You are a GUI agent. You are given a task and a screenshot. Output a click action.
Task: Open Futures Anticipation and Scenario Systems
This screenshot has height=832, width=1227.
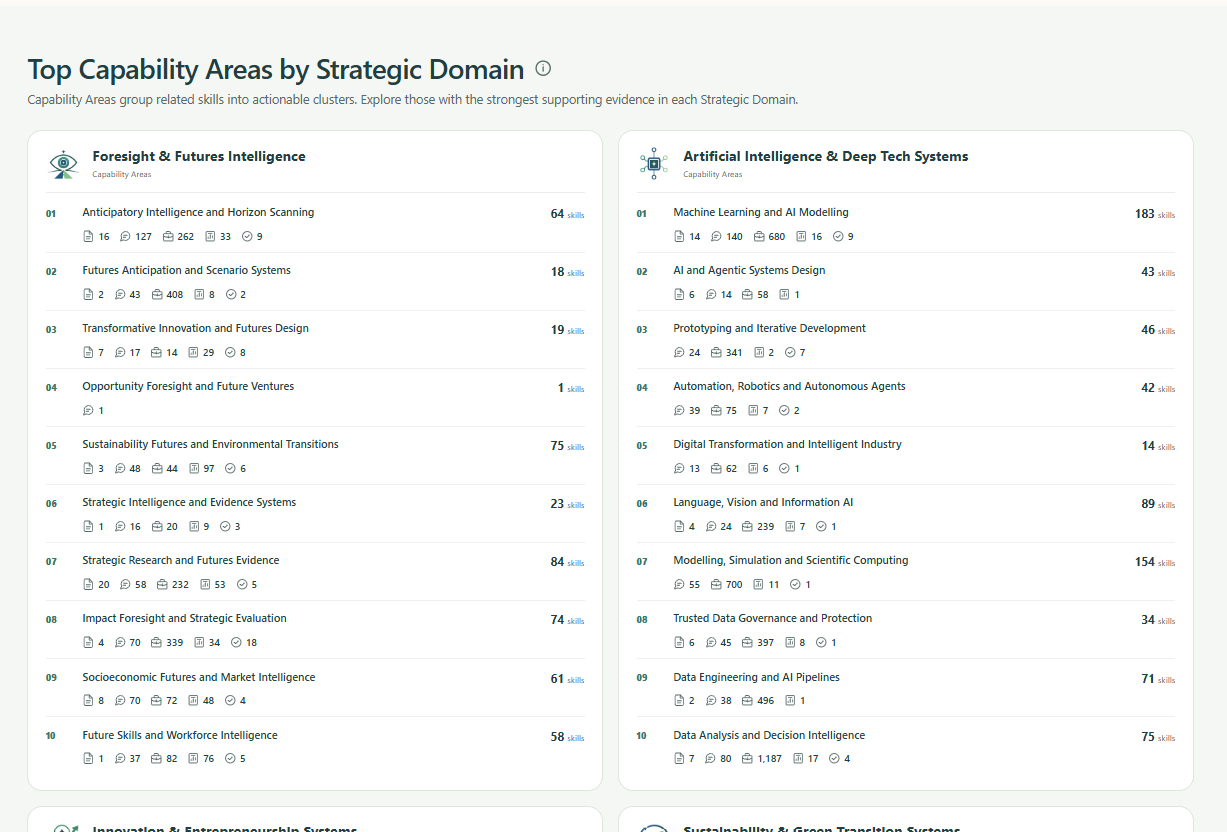[186, 270]
